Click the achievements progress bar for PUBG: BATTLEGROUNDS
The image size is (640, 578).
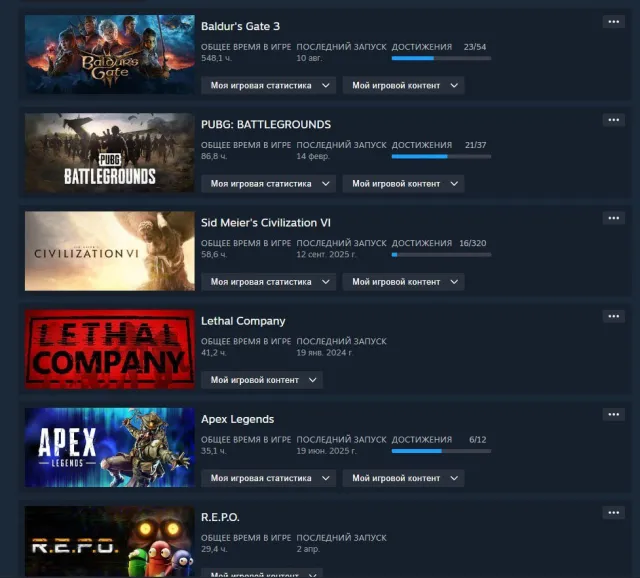pos(441,156)
